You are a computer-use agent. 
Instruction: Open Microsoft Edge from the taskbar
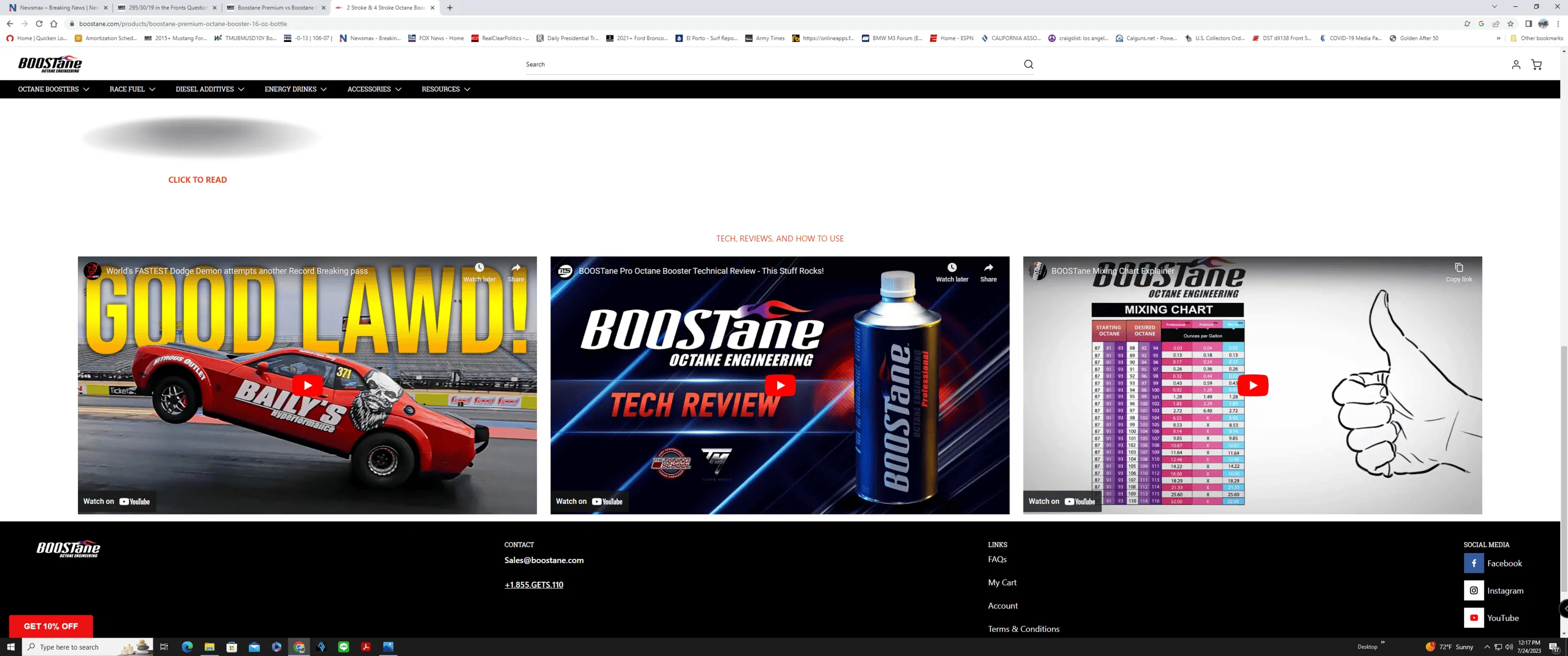point(187,647)
